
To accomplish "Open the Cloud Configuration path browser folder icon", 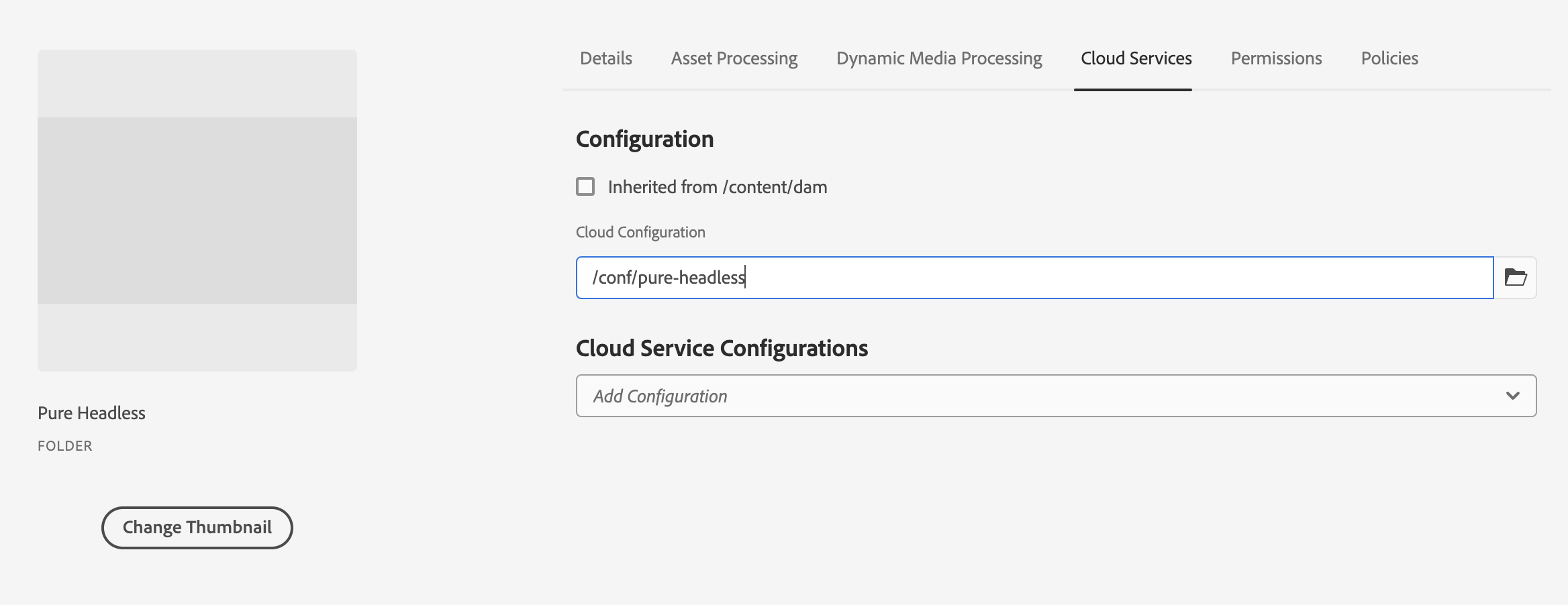I will pos(1515,278).
